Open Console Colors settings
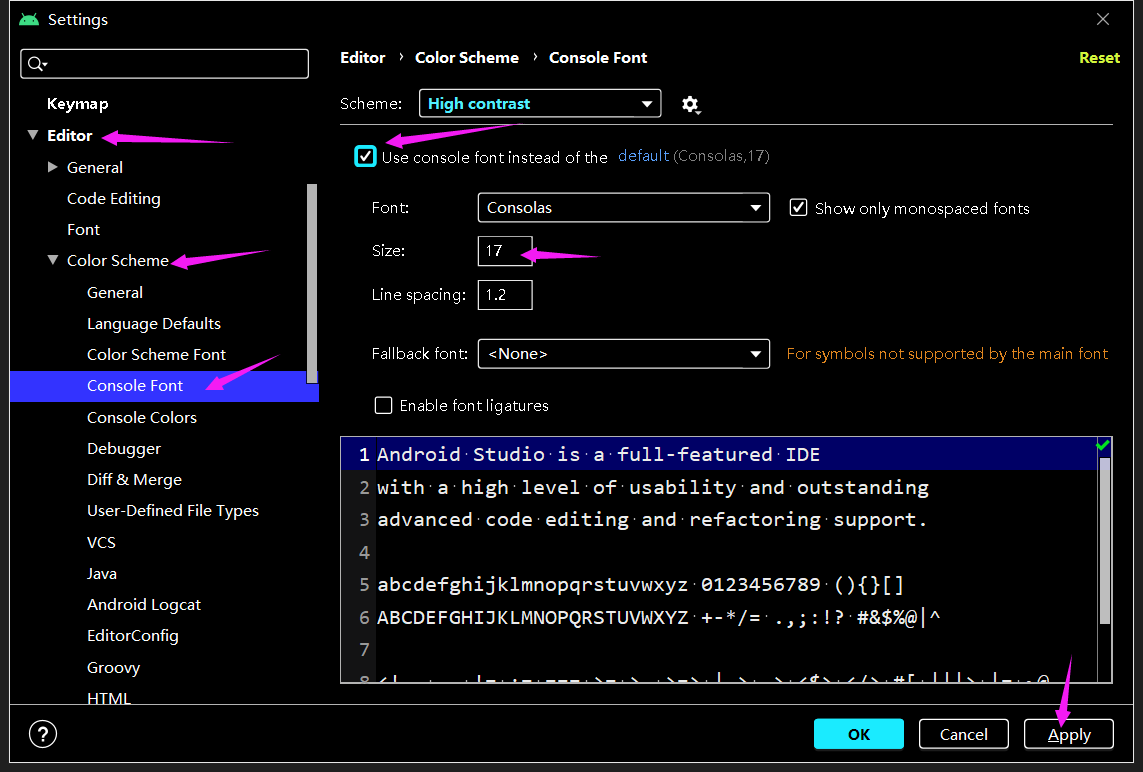Viewport: 1143px width, 772px height. (141, 418)
